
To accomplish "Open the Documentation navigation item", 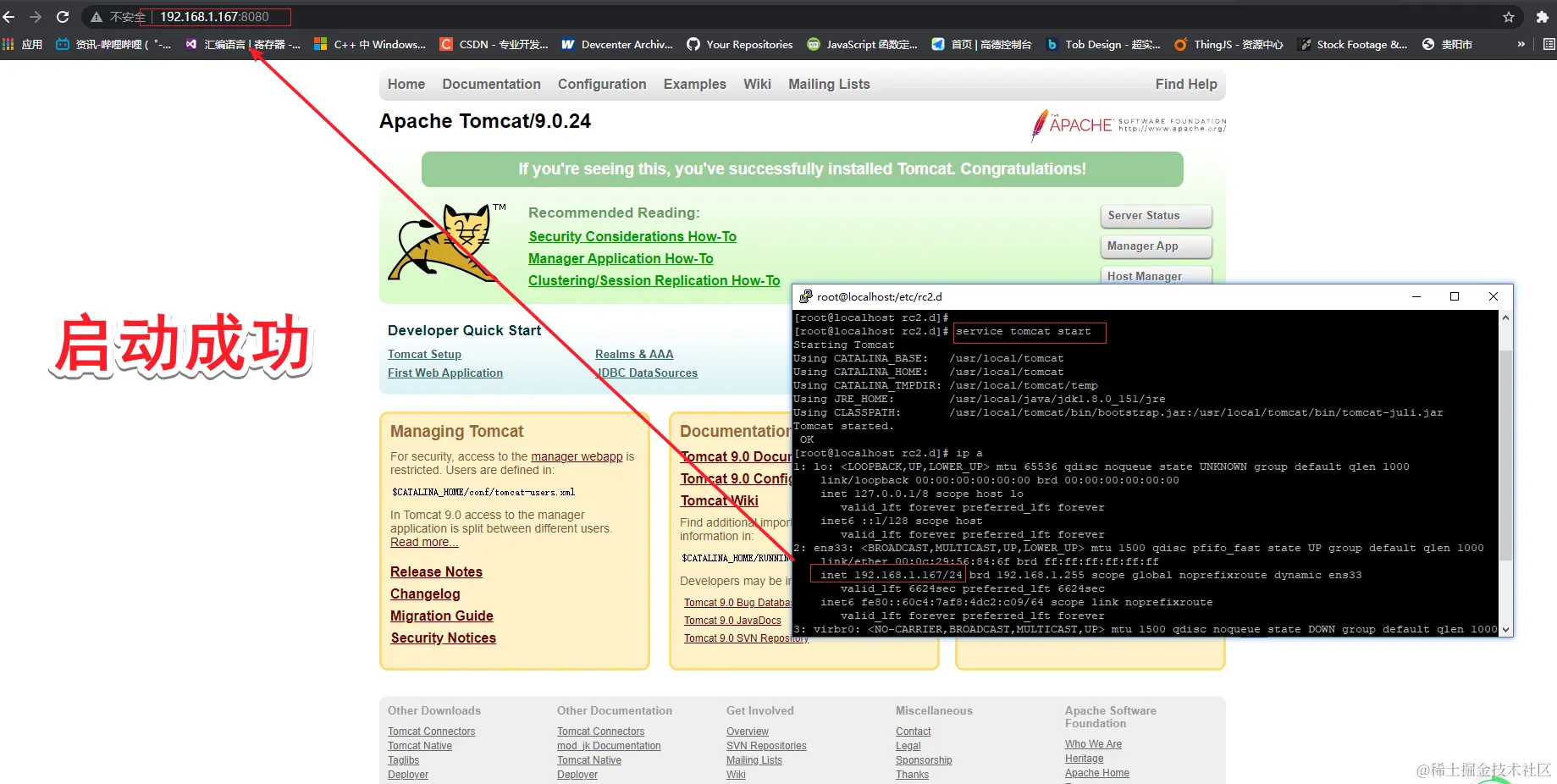I will [x=491, y=84].
